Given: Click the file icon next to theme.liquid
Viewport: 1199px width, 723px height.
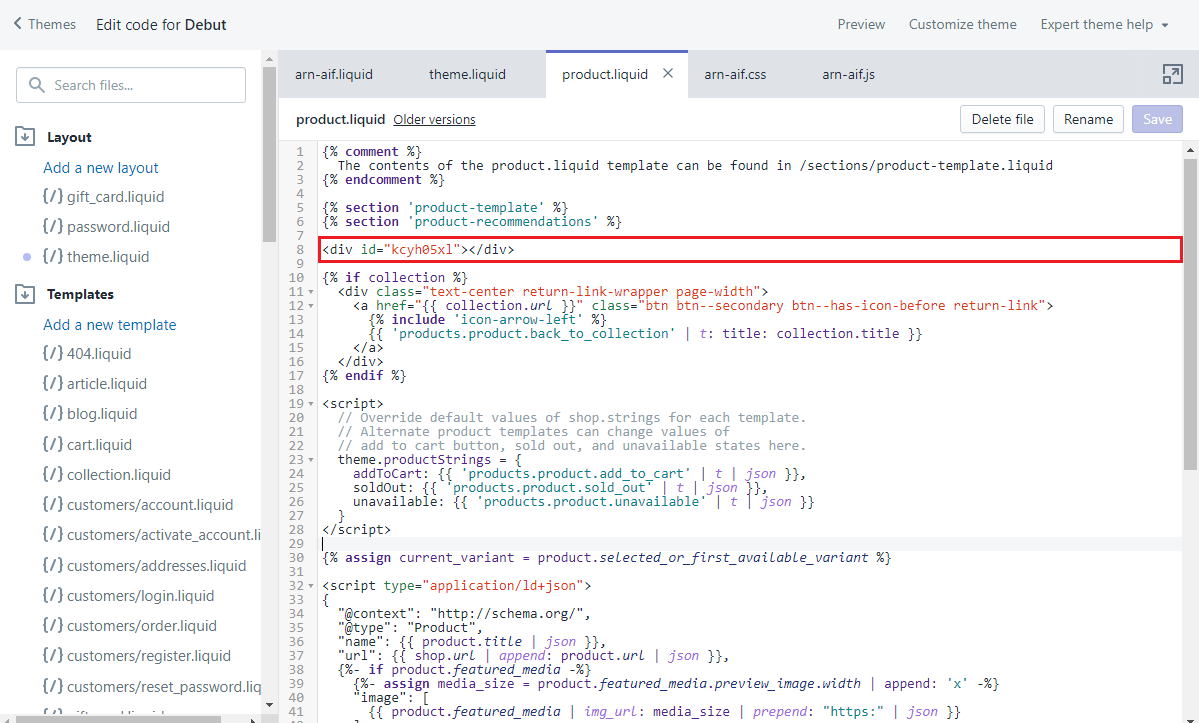Looking at the screenshot, I should coord(53,257).
